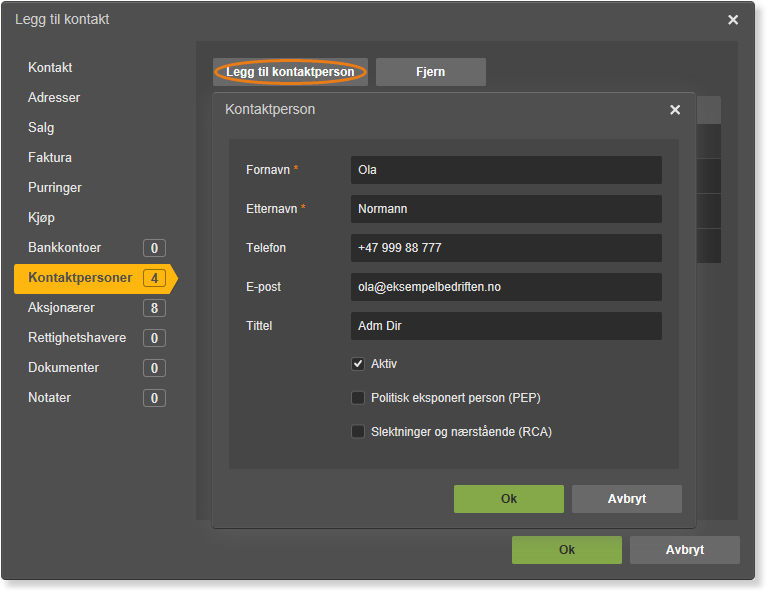
Task: Close the Legg til kontakt window
Action: click(733, 20)
